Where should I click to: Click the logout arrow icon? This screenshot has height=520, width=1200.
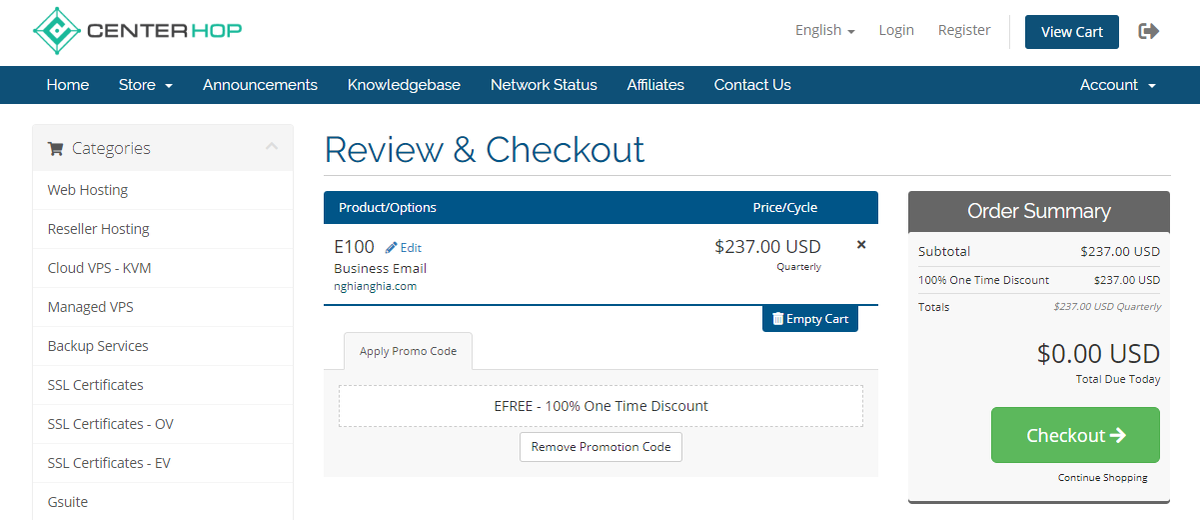(x=1149, y=31)
